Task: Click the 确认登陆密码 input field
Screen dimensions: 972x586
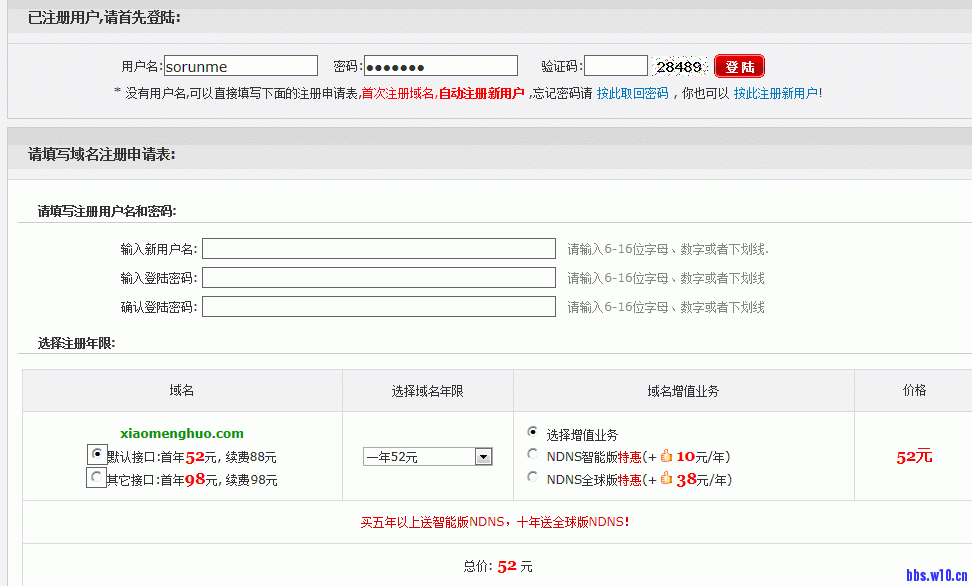Action: click(x=378, y=306)
